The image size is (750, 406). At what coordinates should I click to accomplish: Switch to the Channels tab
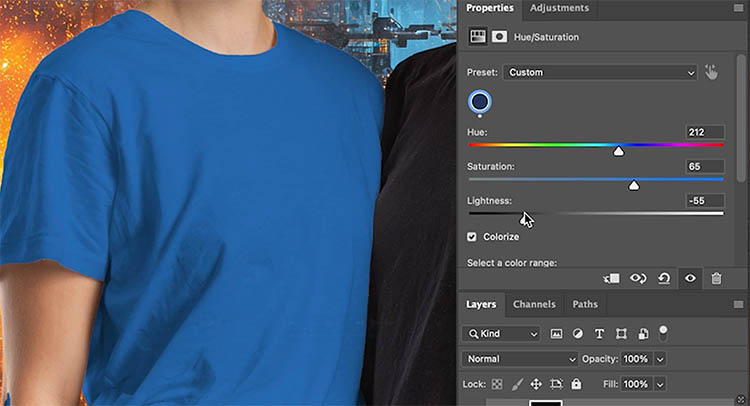coord(534,305)
